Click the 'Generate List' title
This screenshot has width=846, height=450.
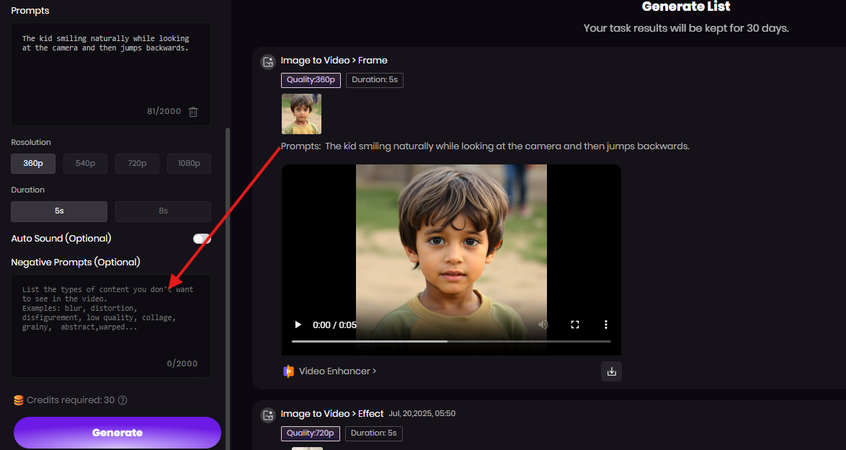pyautogui.click(x=686, y=6)
